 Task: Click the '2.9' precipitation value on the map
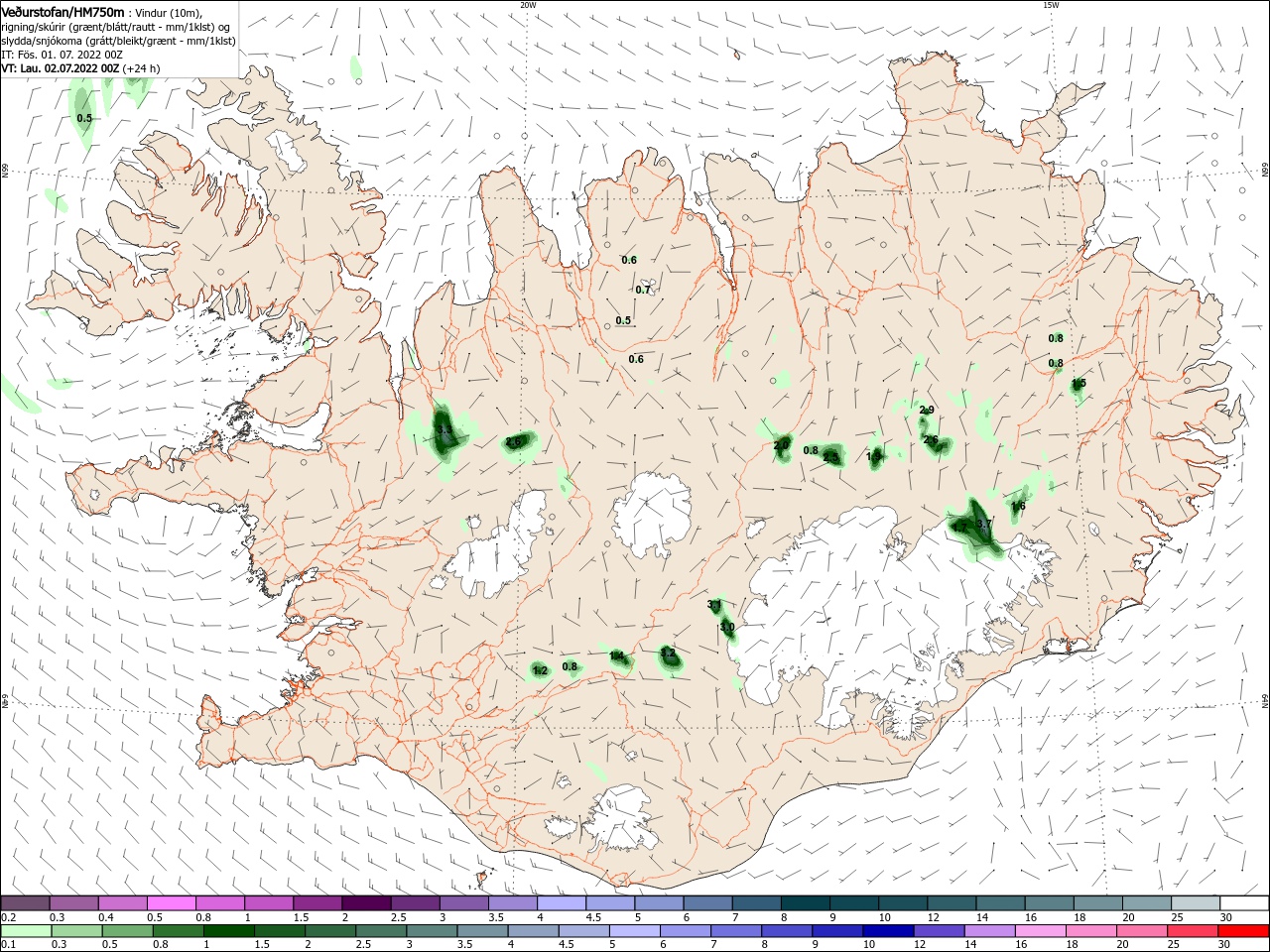tap(927, 410)
